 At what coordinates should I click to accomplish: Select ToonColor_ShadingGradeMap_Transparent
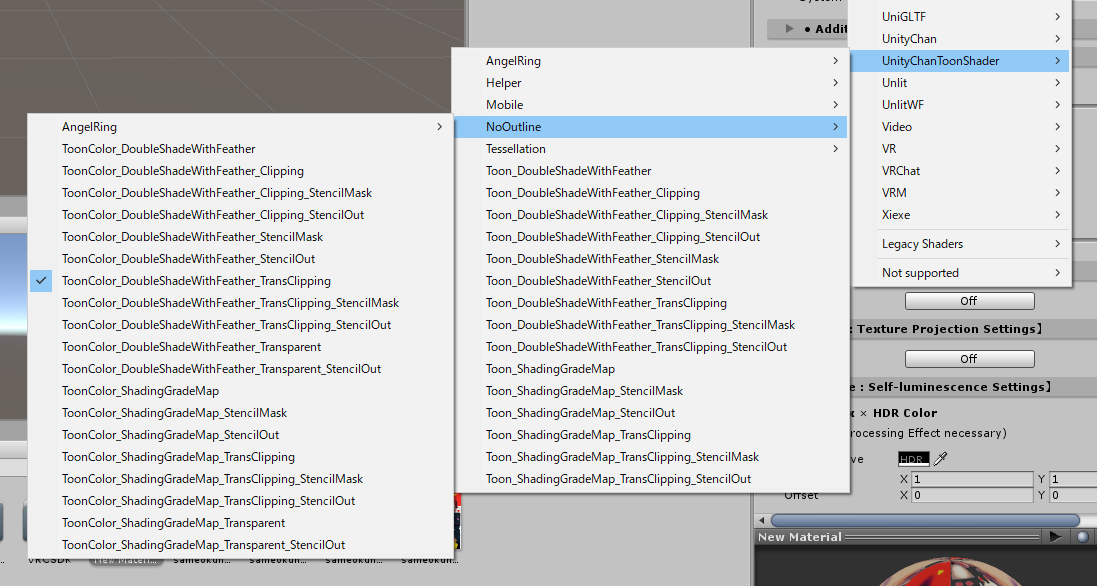tap(241, 523)
